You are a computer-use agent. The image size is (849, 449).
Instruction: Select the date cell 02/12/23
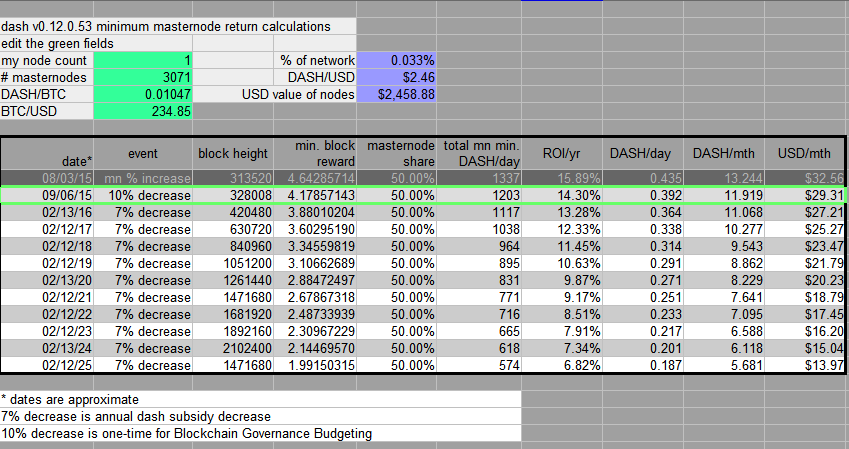coord(48,331)
